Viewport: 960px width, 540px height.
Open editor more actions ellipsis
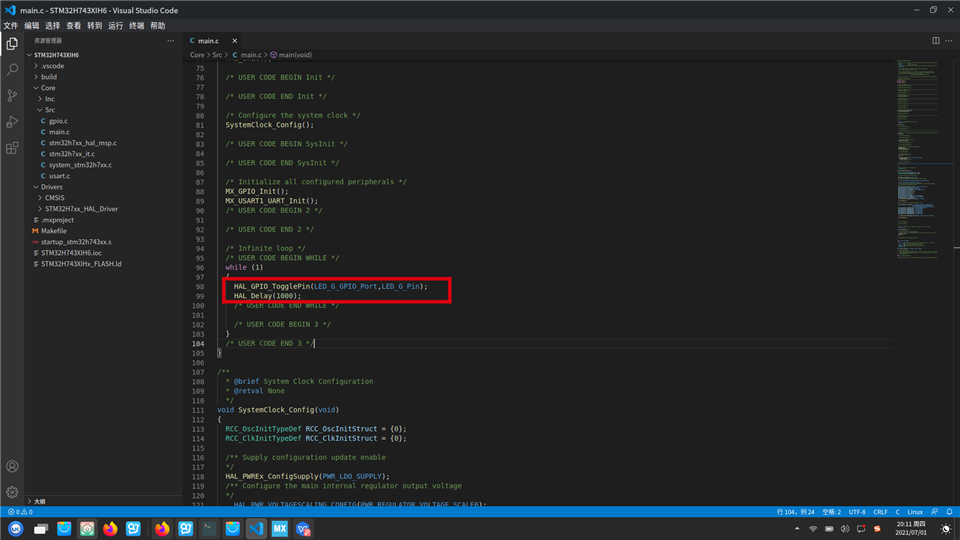click(948, 40)
